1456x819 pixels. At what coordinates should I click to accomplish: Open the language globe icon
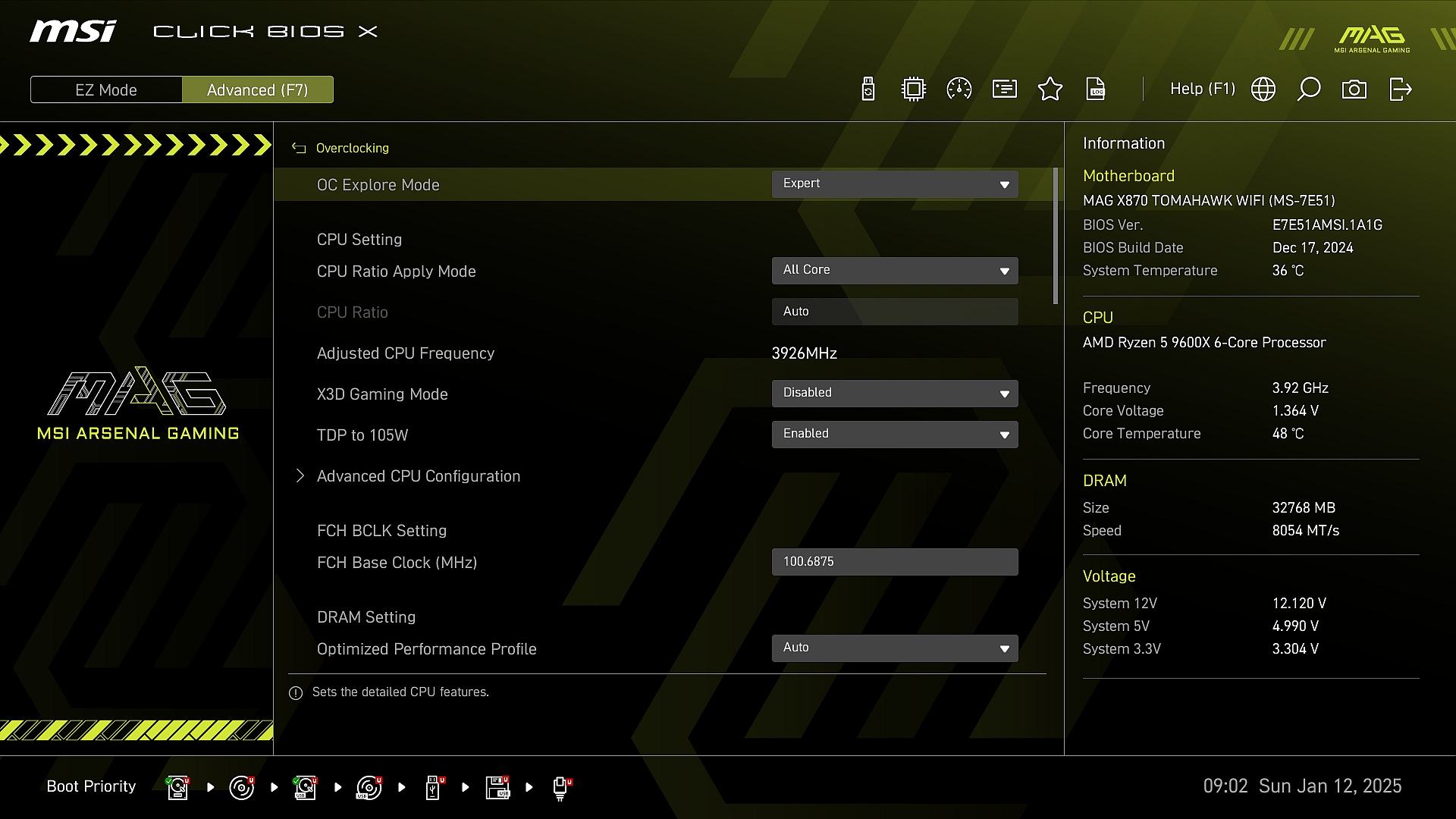click(1263, 89)
